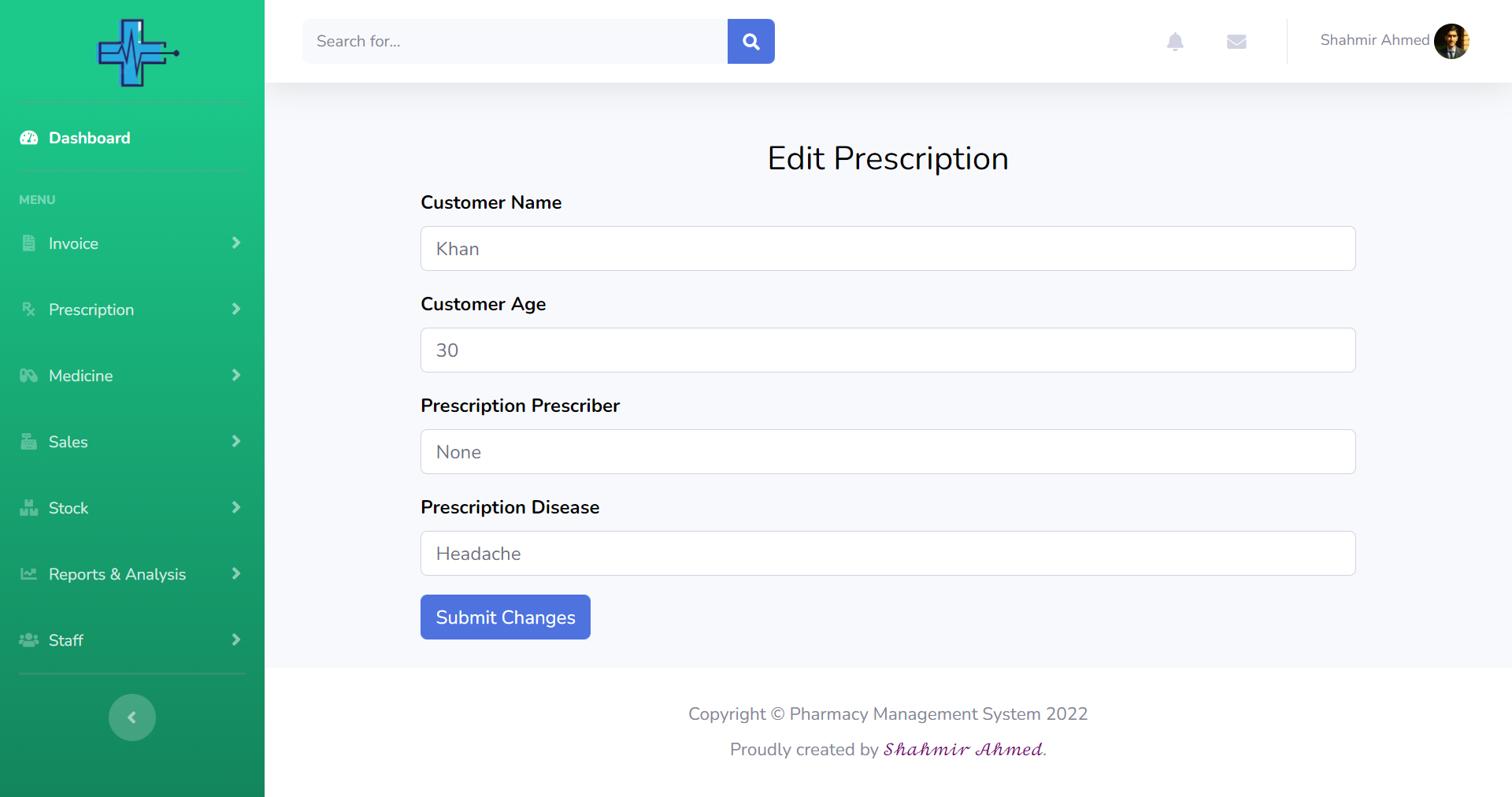Viewport: 1512px width, 797px height.
Task: Click the user profile avatar
Action: (1451, 41)
